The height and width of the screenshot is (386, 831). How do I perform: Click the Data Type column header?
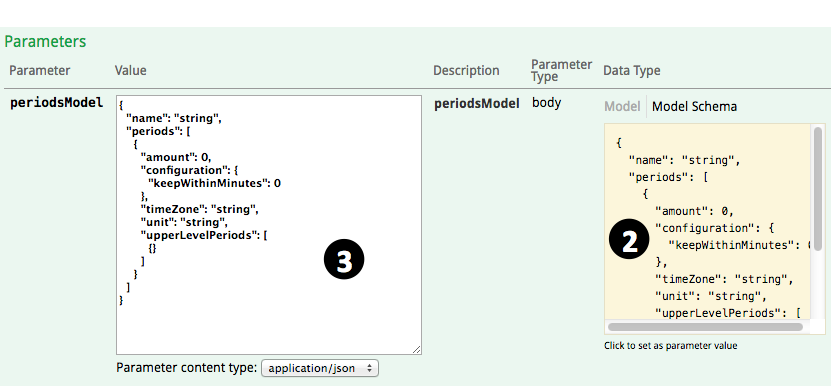(x=632, y=71)
